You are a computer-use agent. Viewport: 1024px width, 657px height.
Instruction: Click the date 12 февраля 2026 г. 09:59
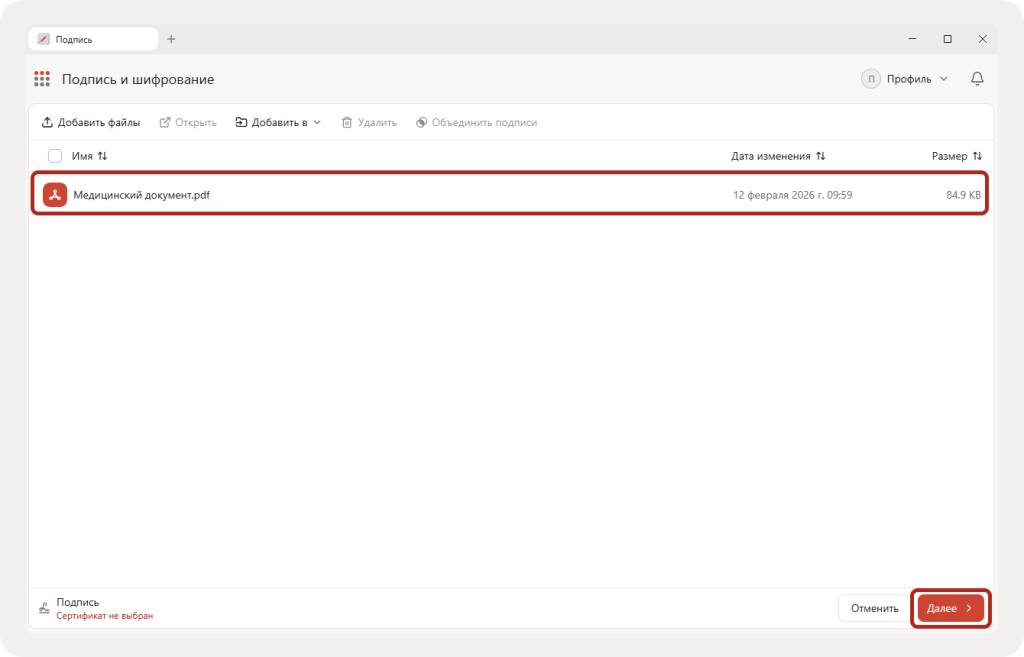pyautogui.click(x=792, y=195)
